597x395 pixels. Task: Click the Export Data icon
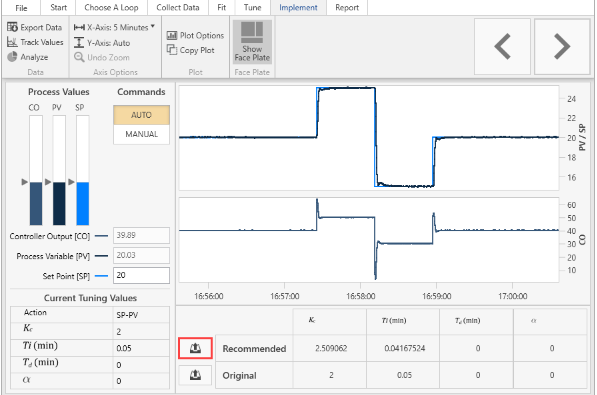12,27
